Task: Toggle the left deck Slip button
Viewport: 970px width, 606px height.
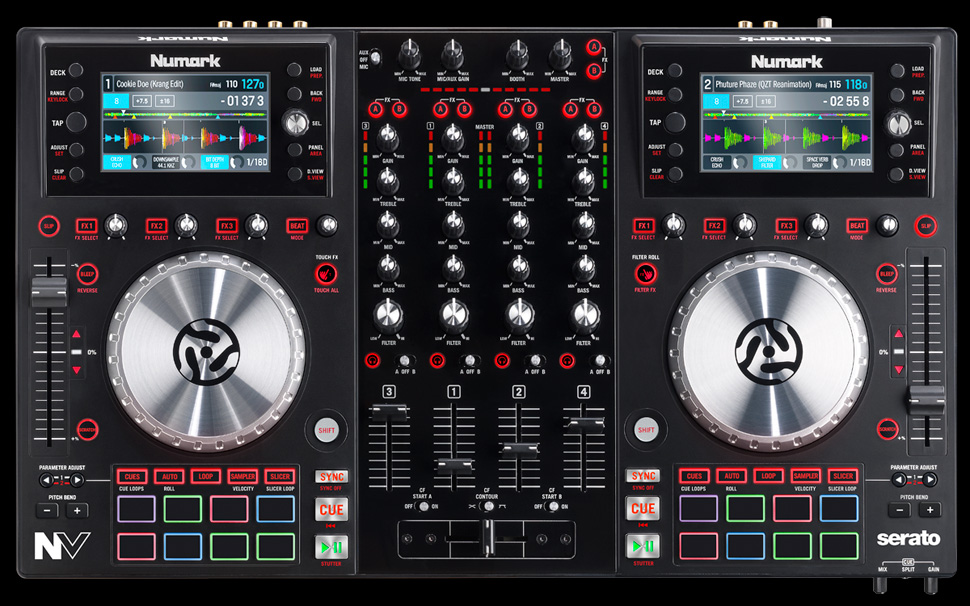Action: pos(49,227)
